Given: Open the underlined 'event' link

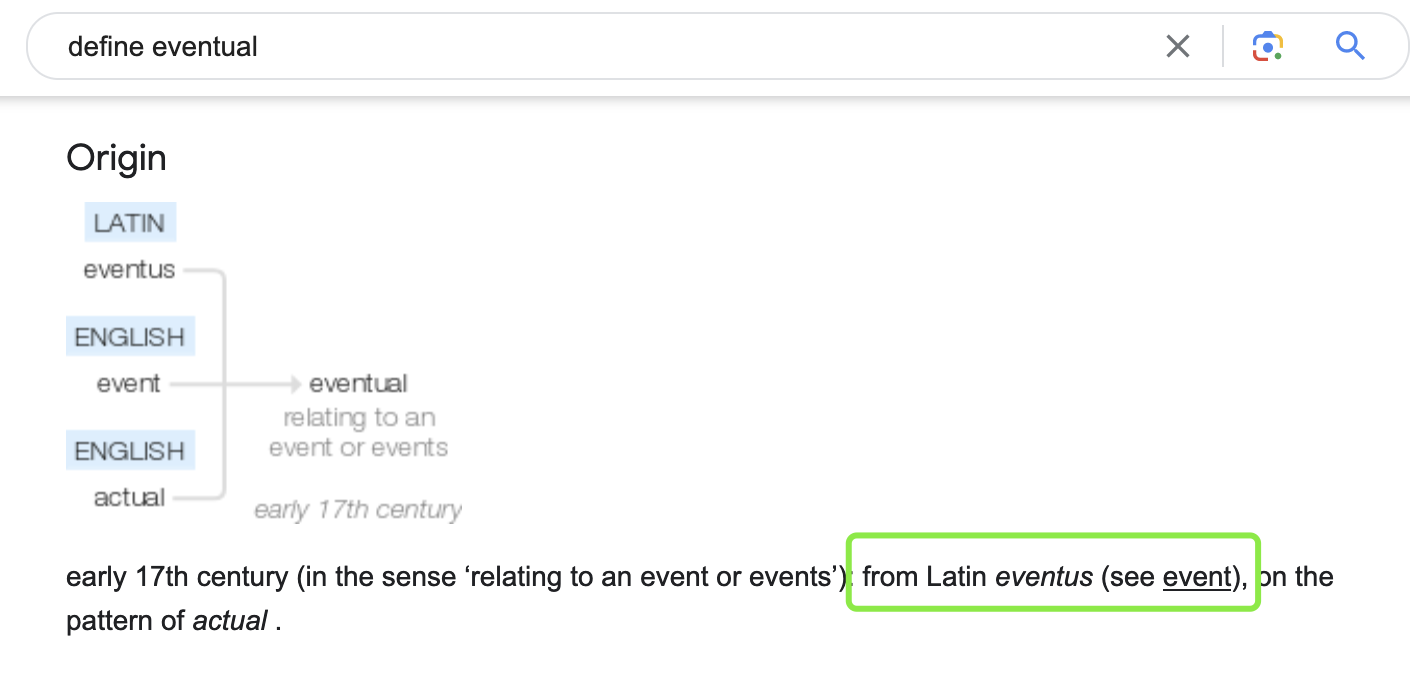Looking at the screenshot, I should (1196, 577).
